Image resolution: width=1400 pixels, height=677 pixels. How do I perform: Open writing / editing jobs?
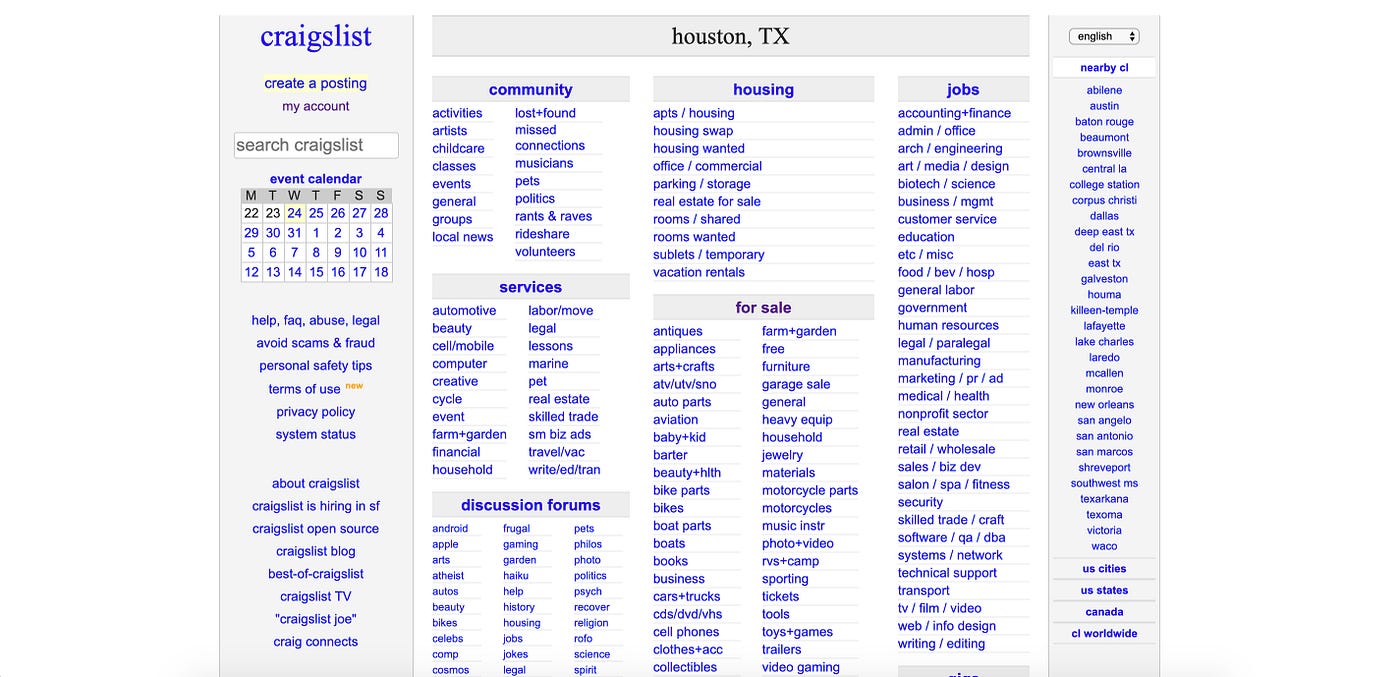point(941,644)
